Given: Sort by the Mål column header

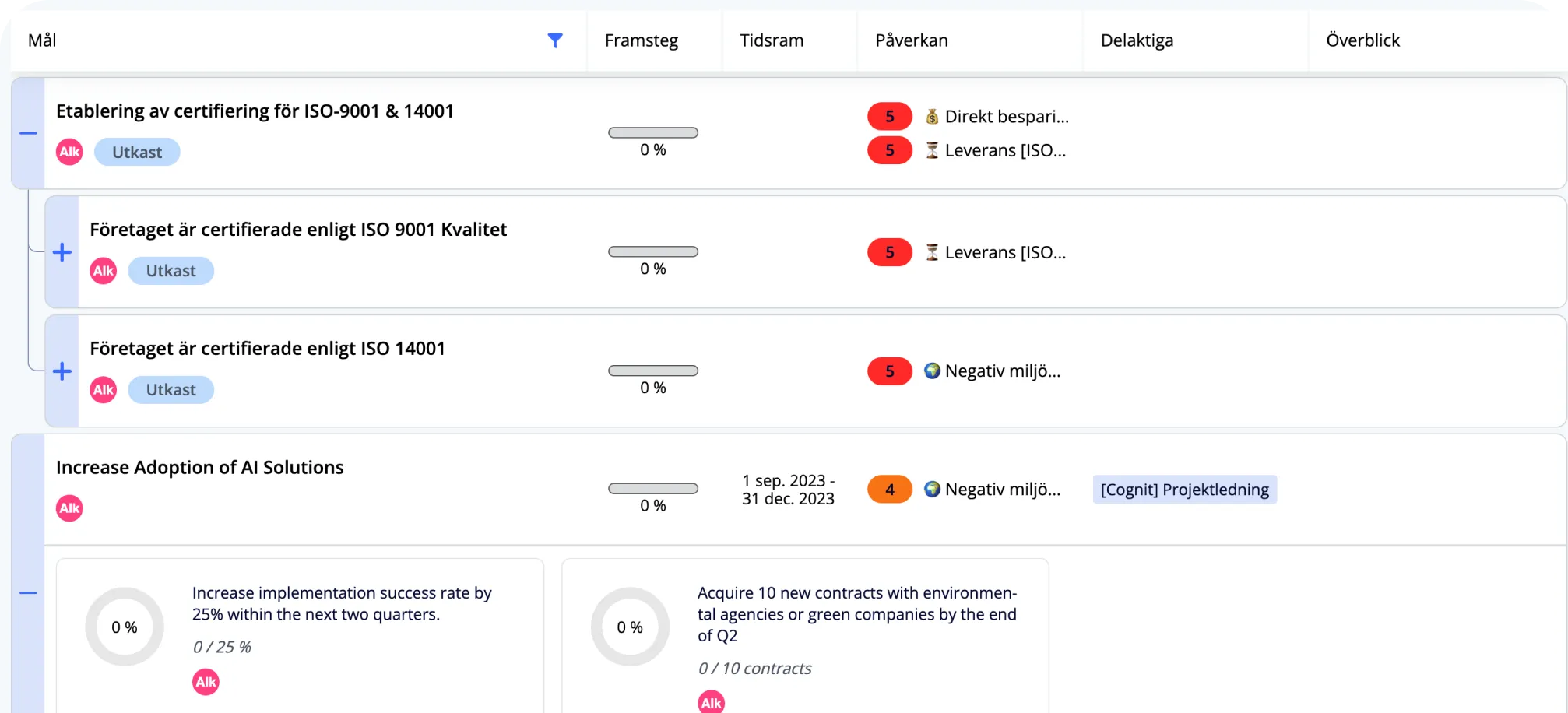Looking at the screenshot, I should coord(42,40).
